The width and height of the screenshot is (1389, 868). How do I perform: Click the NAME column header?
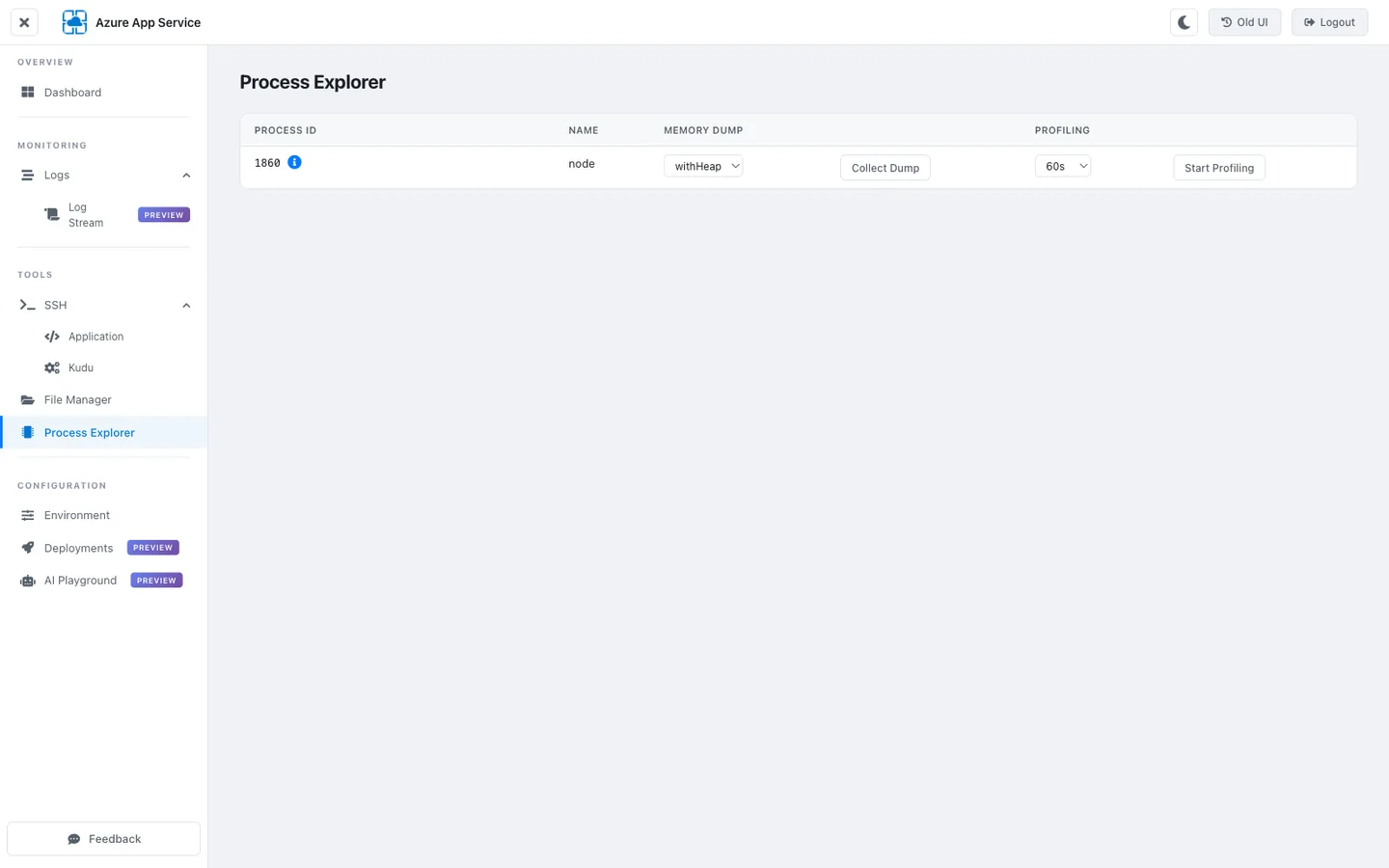point(584,130)
